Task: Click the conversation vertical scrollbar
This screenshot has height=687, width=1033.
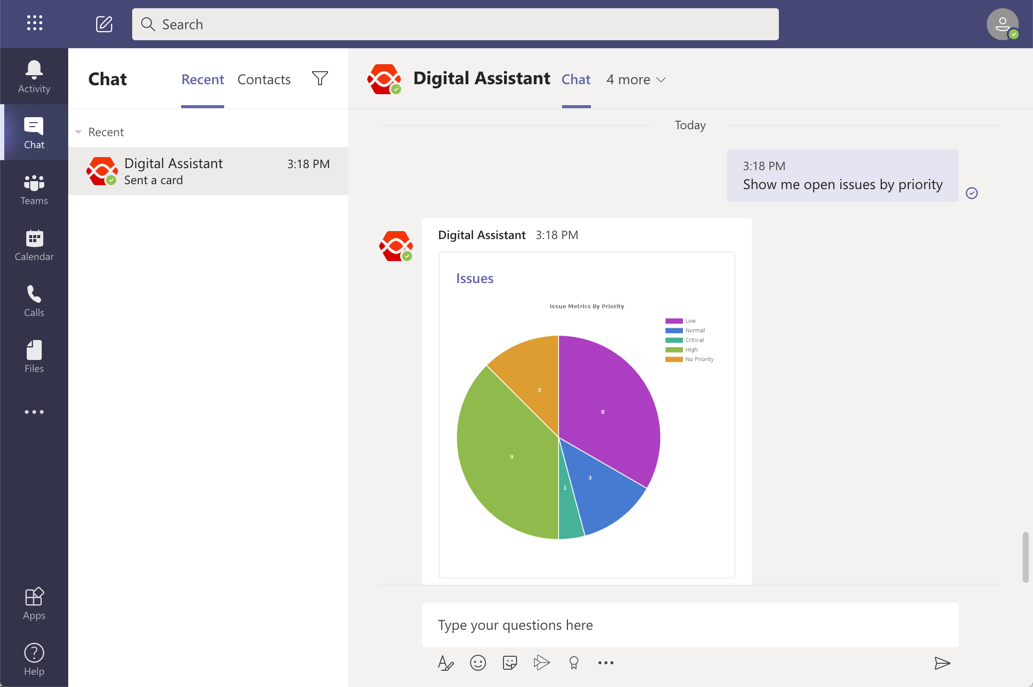Action: tap(1026, 557)
